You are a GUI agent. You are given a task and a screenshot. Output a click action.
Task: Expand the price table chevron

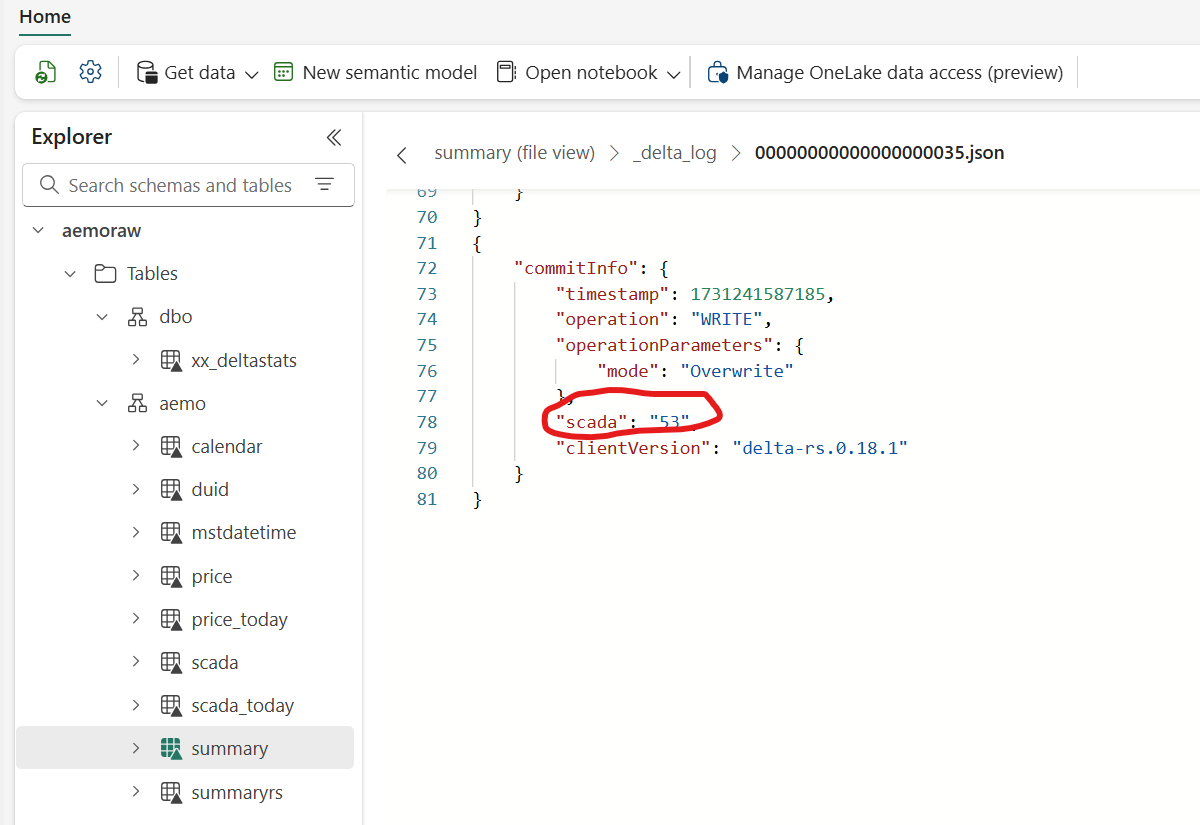135,576
